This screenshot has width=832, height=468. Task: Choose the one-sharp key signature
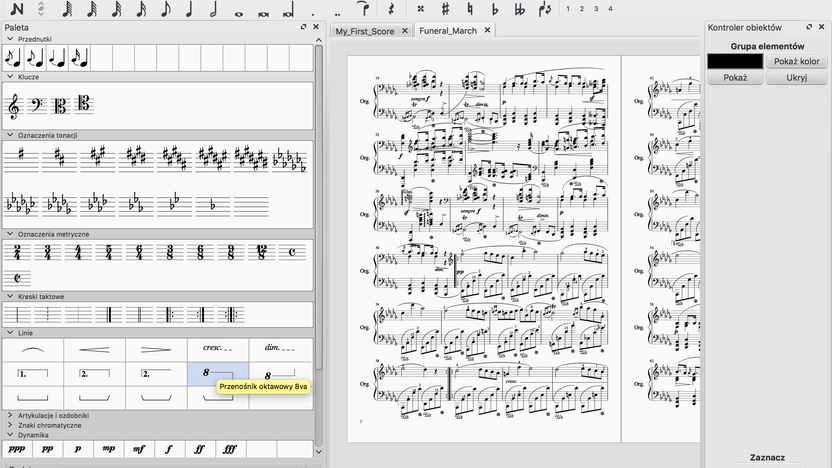click(x=21, y=159)
